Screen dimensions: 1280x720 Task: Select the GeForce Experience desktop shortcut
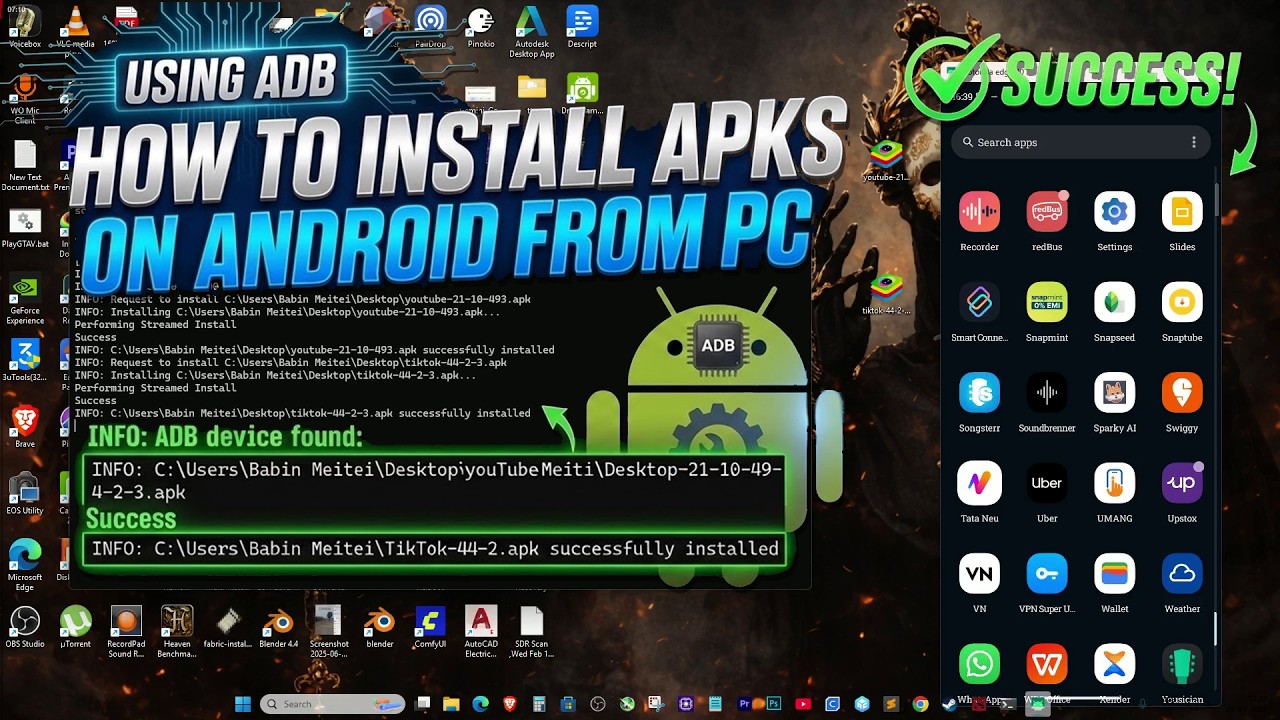click(x=25, y=300)
